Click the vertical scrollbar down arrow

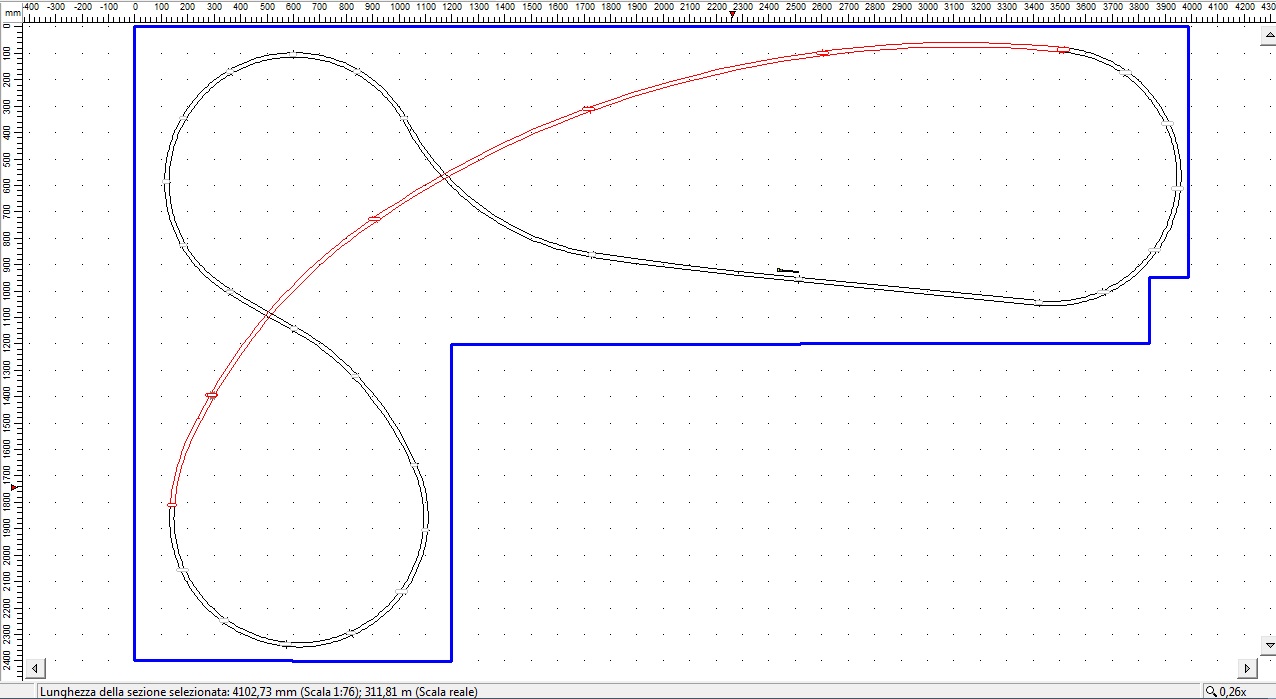(1269, 646)
